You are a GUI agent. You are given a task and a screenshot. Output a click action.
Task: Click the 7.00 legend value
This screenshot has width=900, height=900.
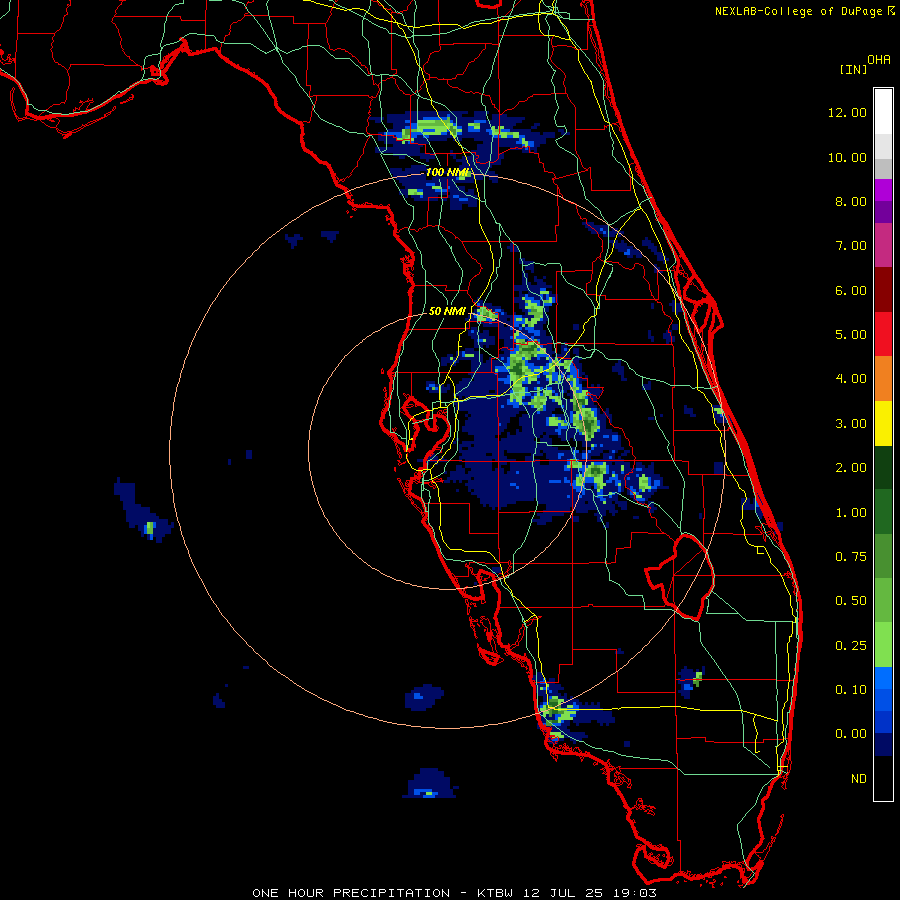[x=851, y=246]
